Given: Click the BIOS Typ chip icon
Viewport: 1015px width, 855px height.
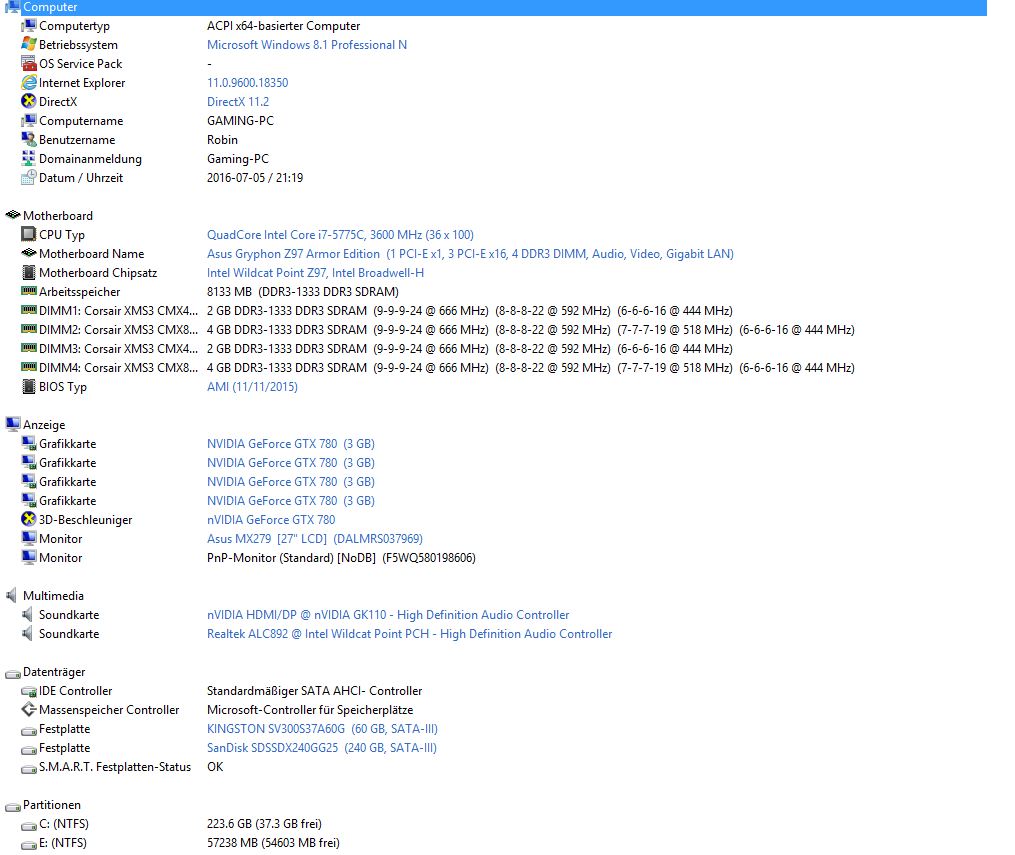Looking at the screenshot, I should 28,386.
